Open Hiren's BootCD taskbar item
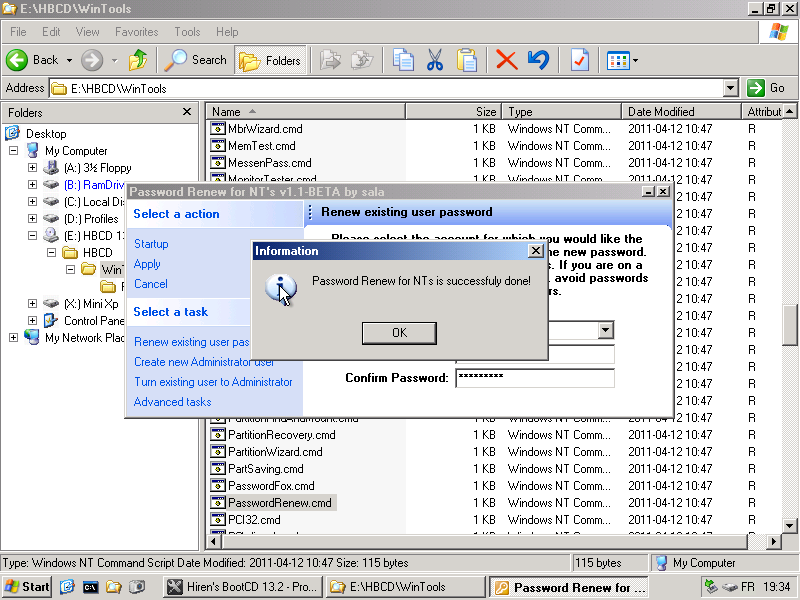This screenshot has height=600, width=800. coord(244,587)
